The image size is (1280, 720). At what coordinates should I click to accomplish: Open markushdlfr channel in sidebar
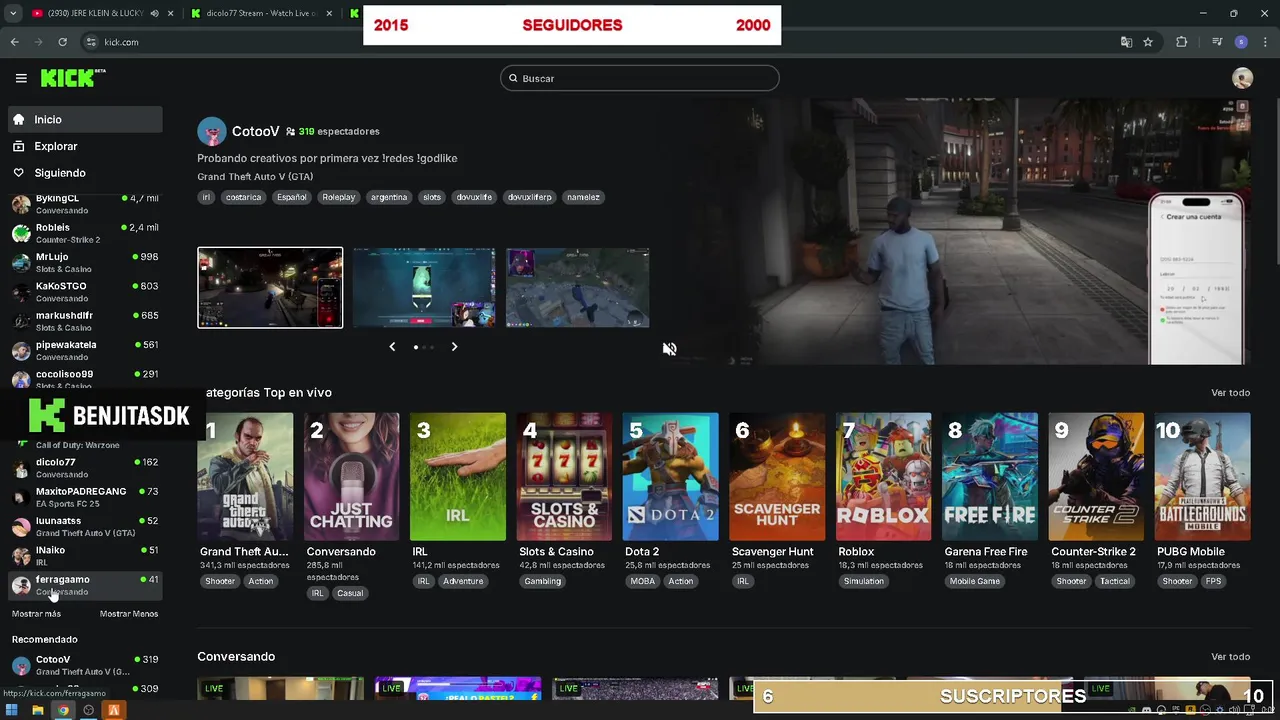(85, 321)
